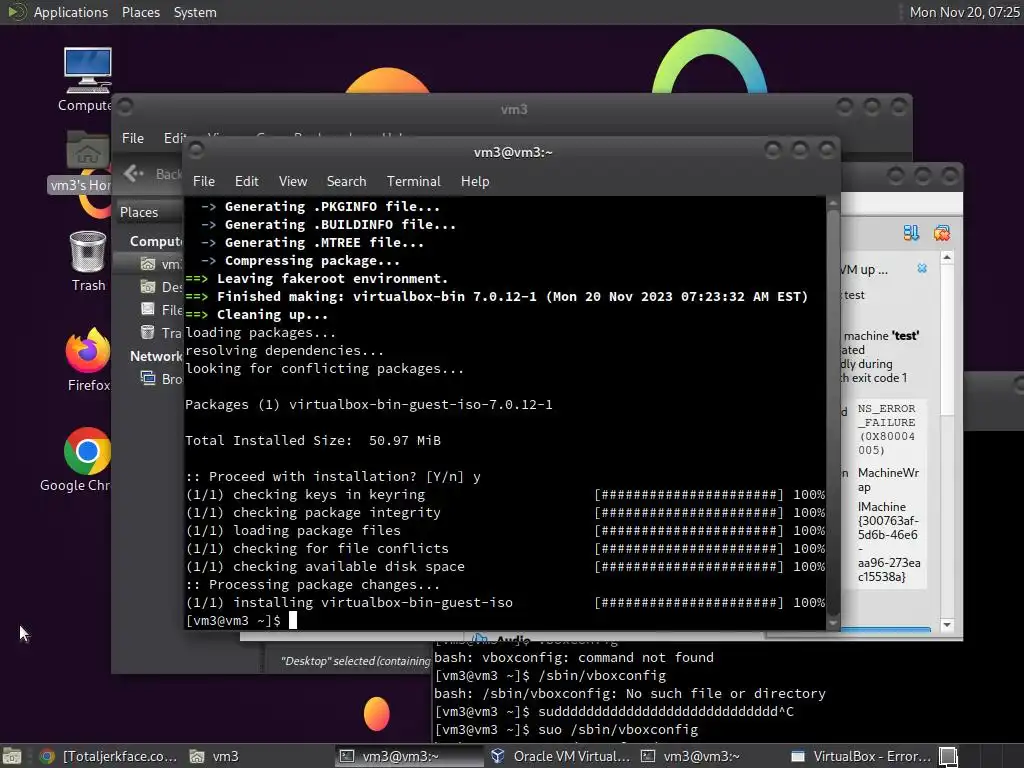Image resolution: width=1024 pixels, height=768 pixels.
Task: Click 'suo /sbin/vboxconfig' command in background terminal
Action: (x=618, y=729)
